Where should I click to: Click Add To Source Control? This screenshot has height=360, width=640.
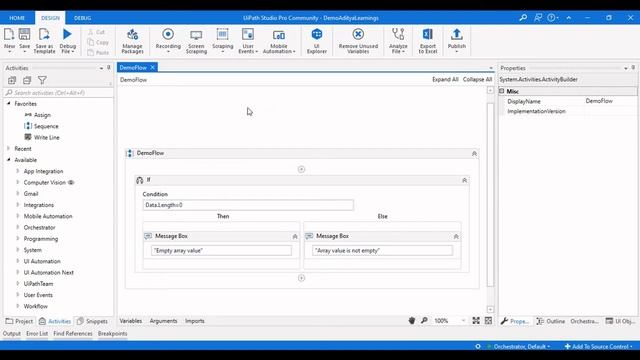coord(598,347)
